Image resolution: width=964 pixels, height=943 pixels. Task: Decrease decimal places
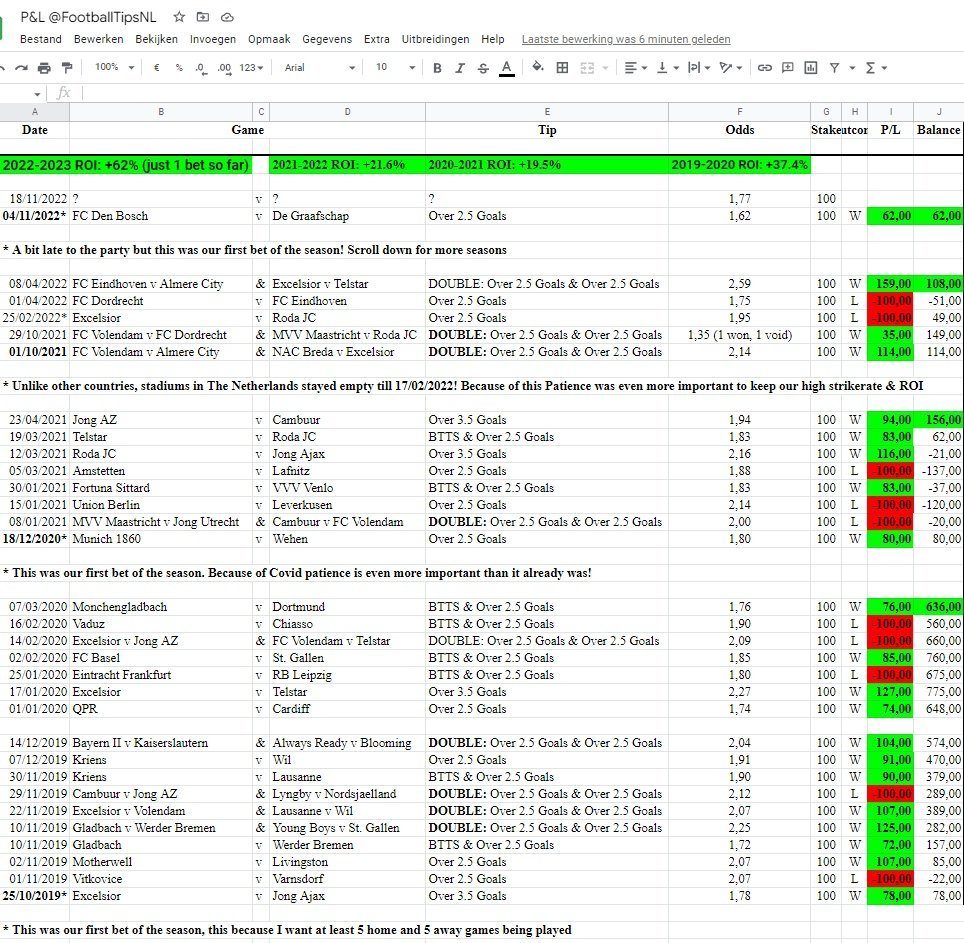click(x=201, y=68)
